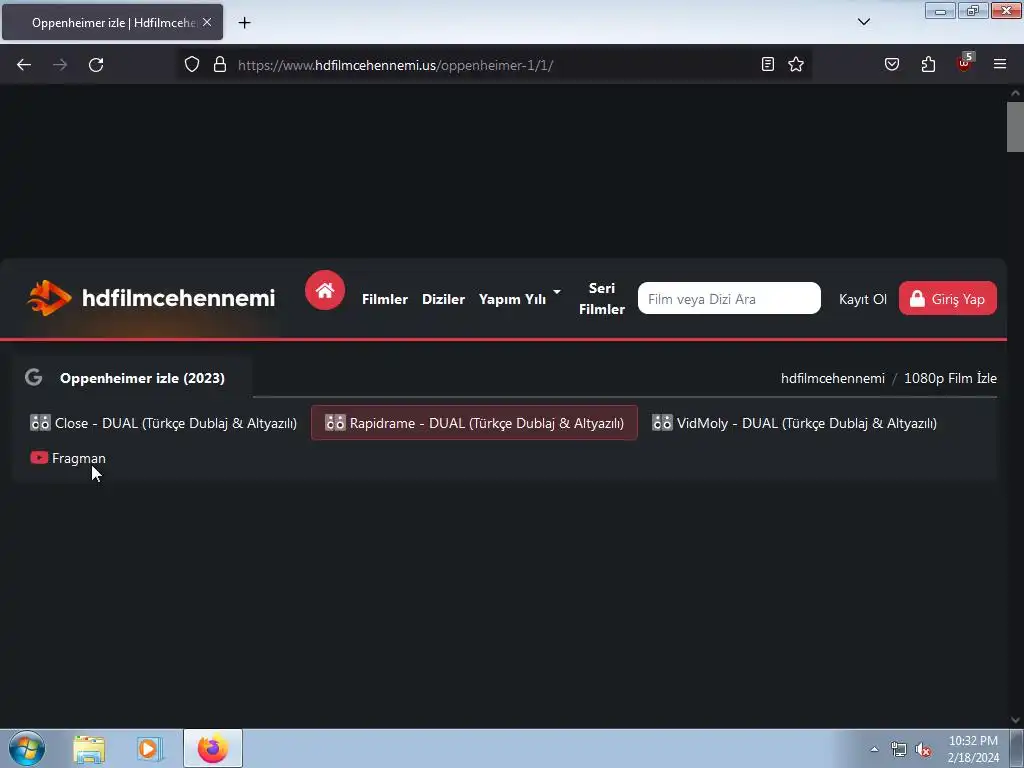Open uBlock Origin extension icon
Screen dimensions: 1024x768
[965, 63]
